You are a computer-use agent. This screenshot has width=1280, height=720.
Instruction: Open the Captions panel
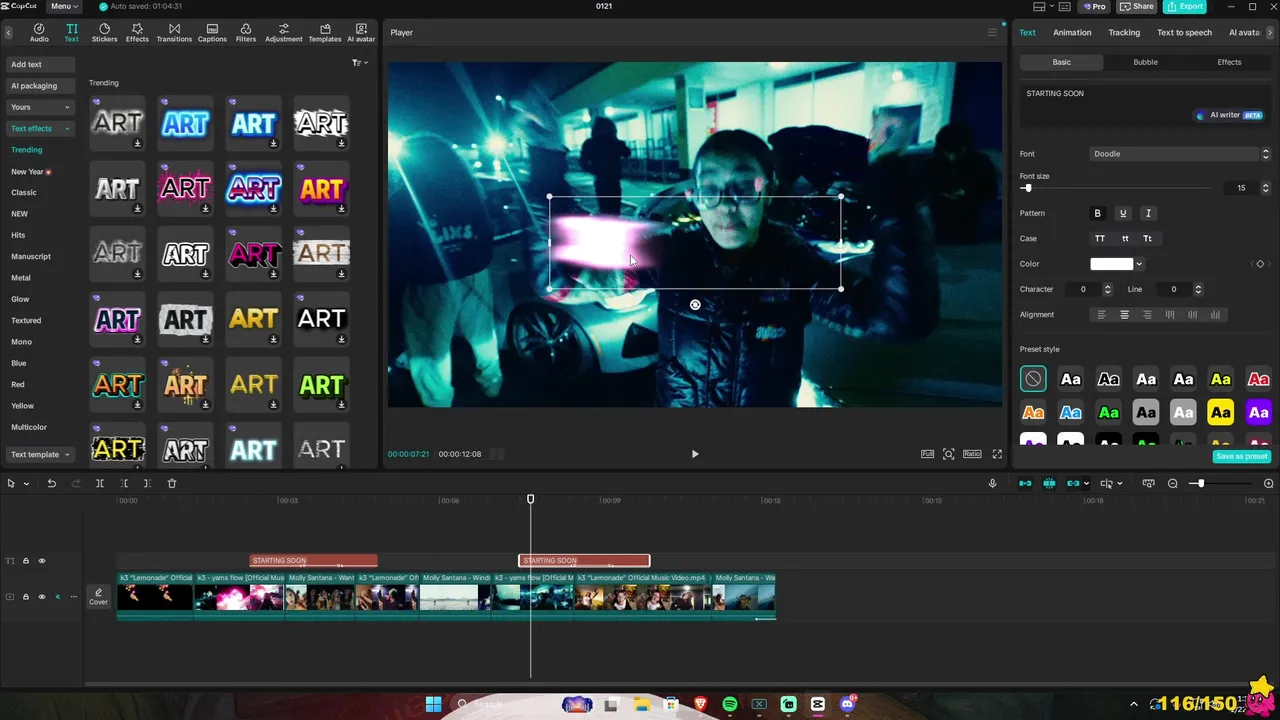[212, 32]
